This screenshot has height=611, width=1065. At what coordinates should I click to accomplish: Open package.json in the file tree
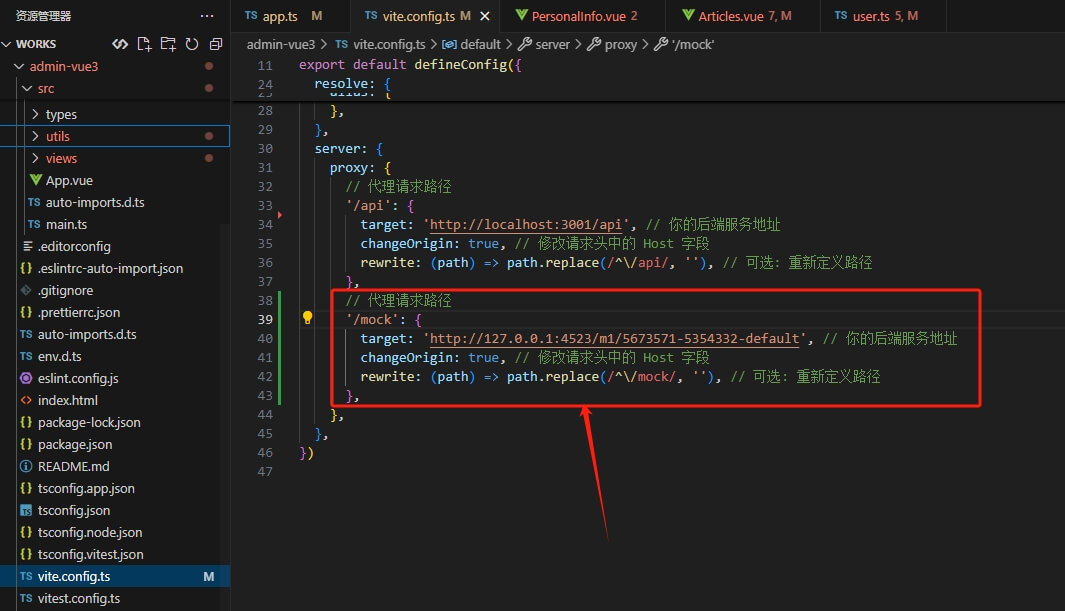pyautogui.click(x=75, y=444)
